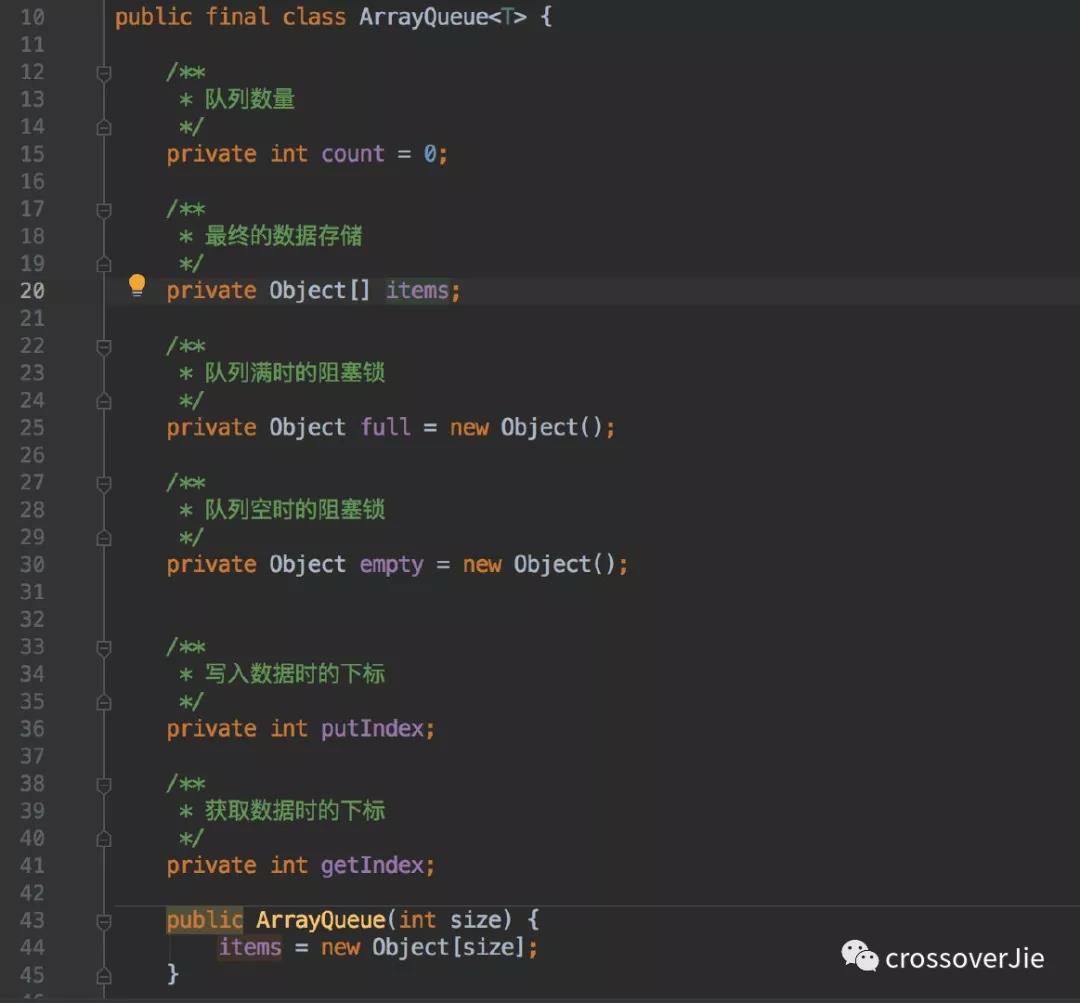This screenshot has width=1080, height=1003.
Task: Click the closing brace on line 45
Action: tap(173, 974)
